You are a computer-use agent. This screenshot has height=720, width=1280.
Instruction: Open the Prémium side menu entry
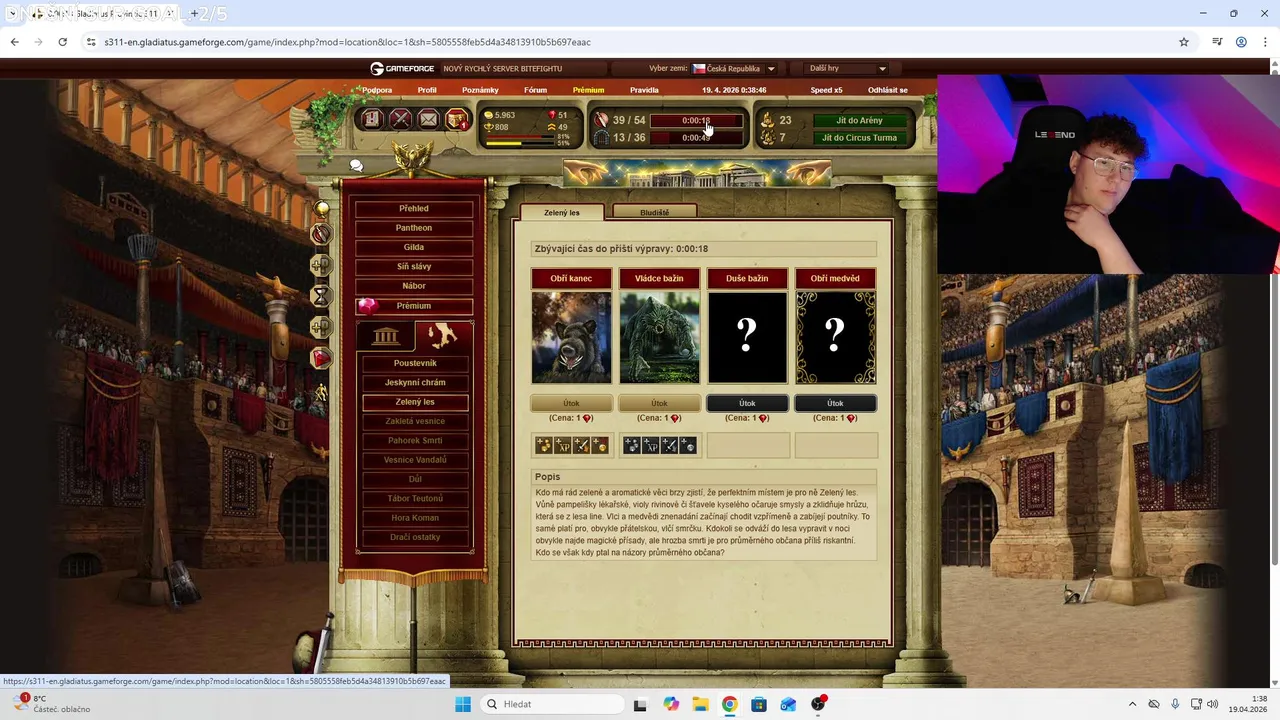pyautogui.click(x=414, y=306)
